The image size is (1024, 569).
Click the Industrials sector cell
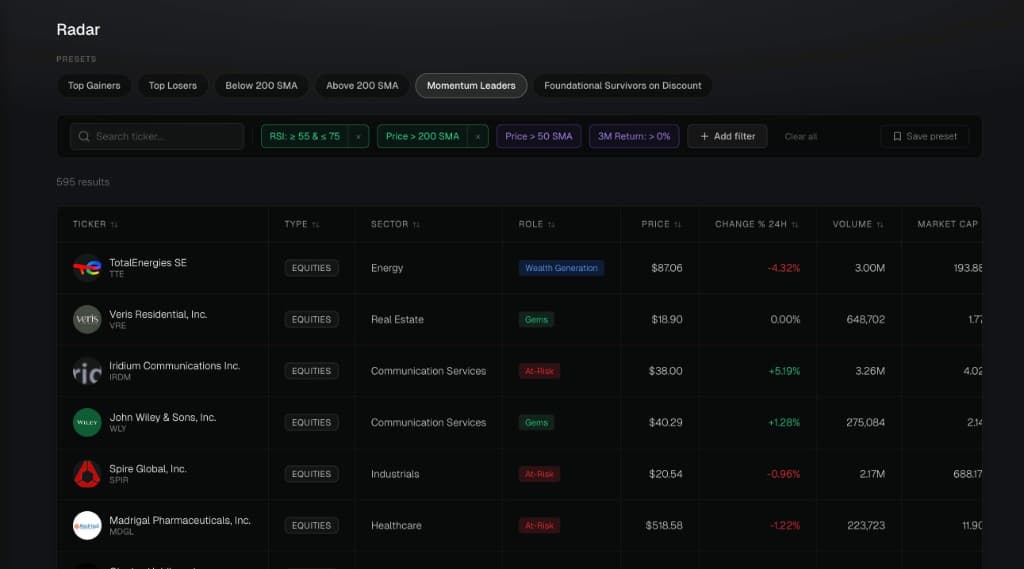[x=394, y=474]
